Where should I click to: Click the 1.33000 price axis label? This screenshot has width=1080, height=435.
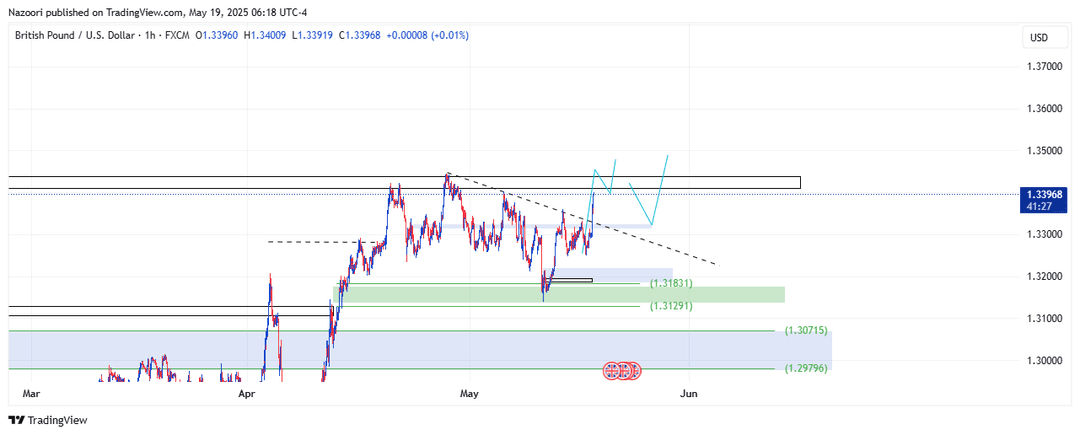click(1043, 235)
